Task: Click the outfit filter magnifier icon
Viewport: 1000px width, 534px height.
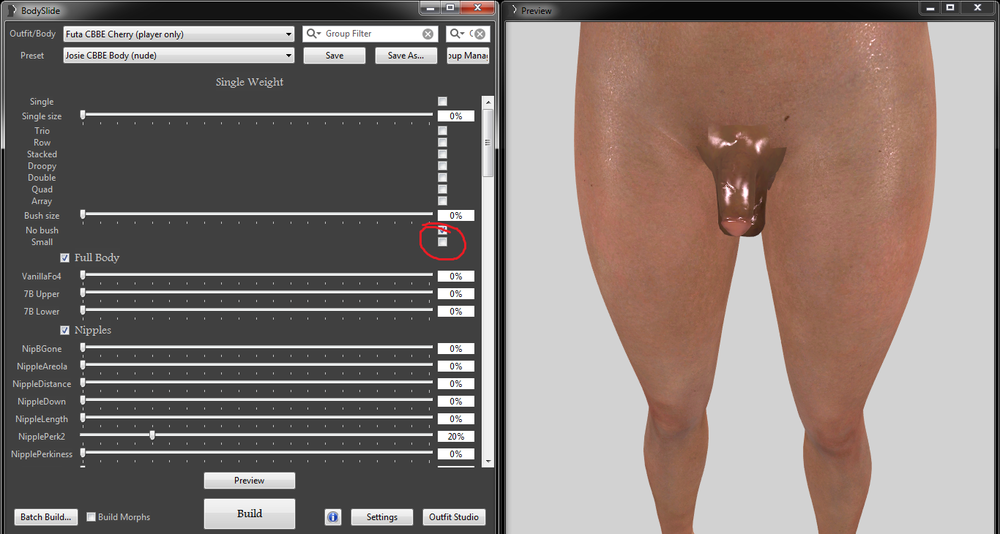Action: (457, 34)
